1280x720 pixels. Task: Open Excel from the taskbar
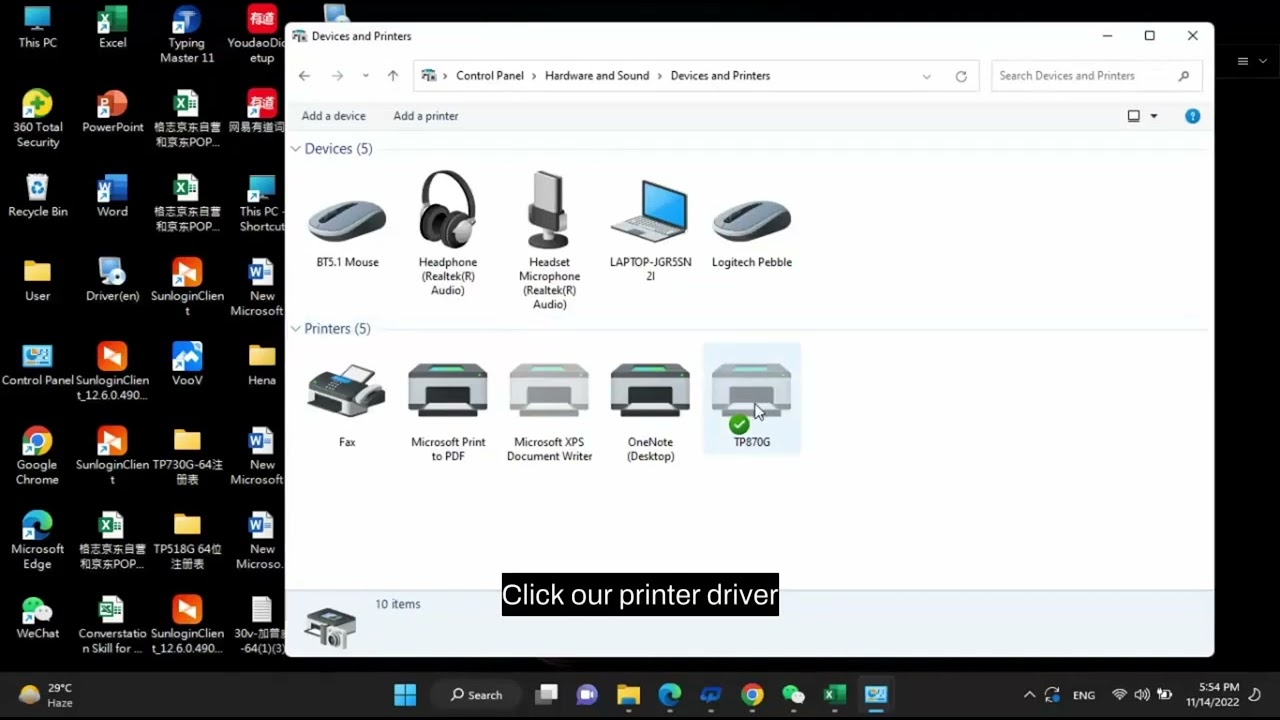[835, 695]
